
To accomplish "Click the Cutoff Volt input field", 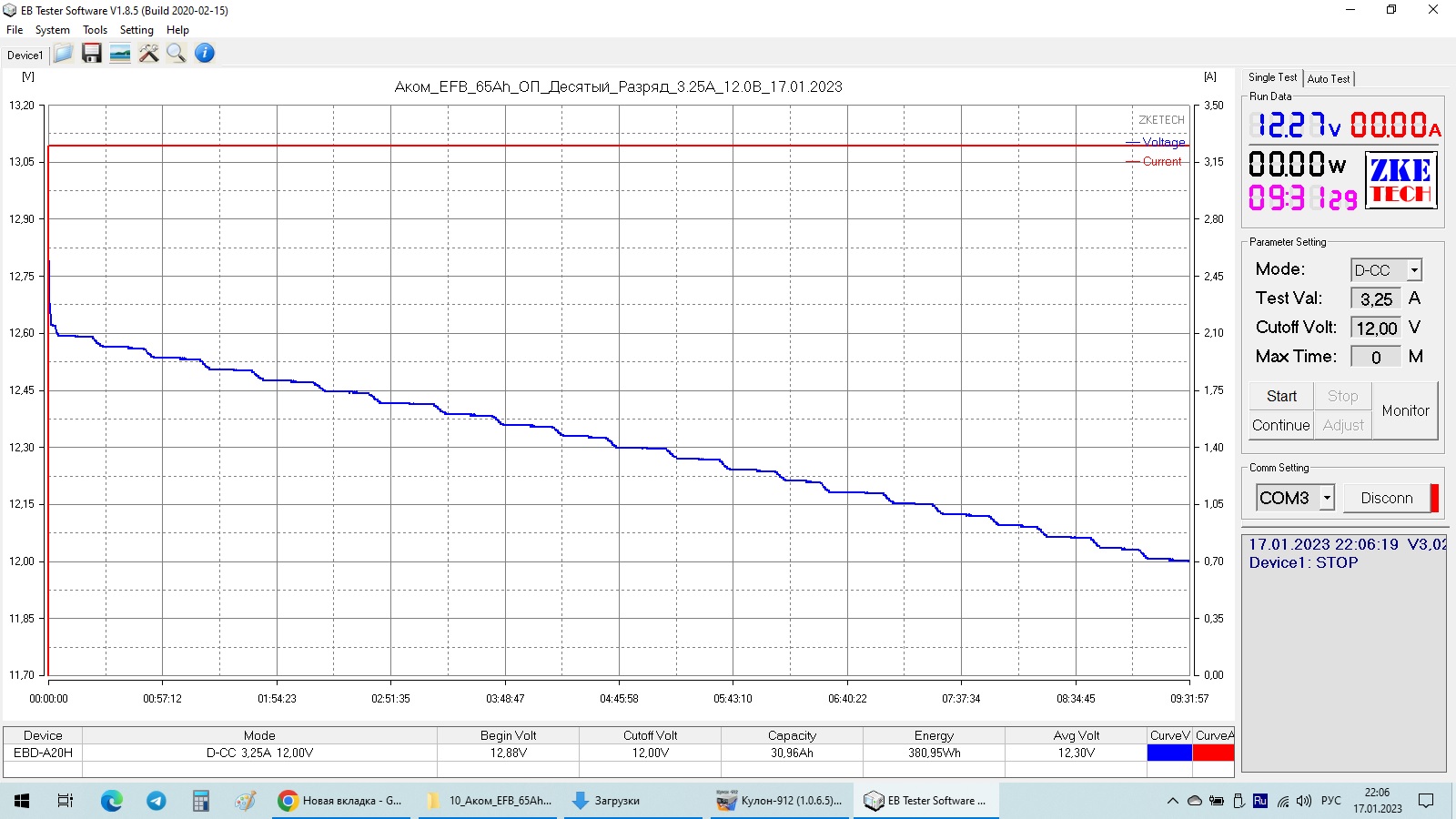I will point(1376,329).
